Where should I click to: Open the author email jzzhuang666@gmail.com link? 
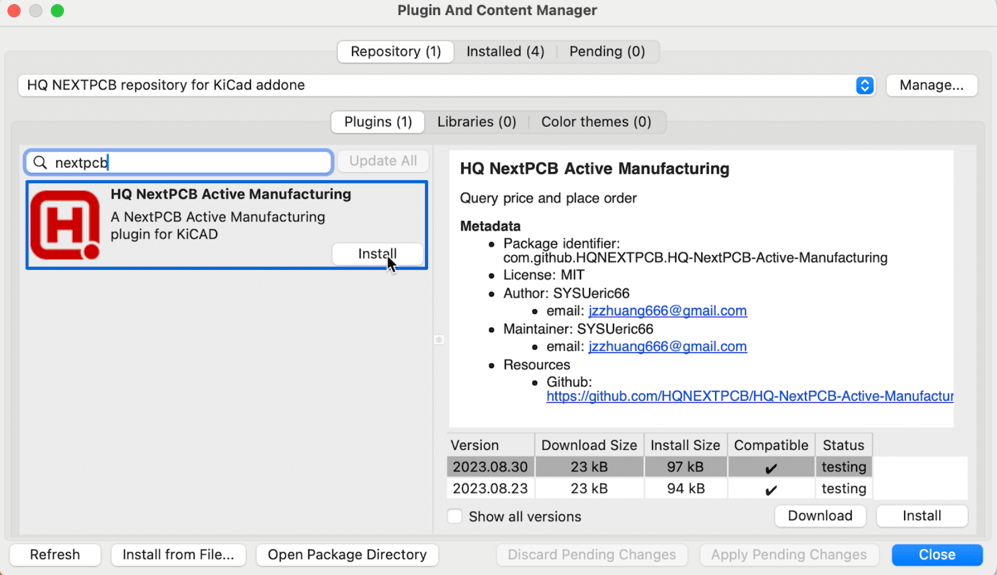pyautogui.click(x=667, y=311)
